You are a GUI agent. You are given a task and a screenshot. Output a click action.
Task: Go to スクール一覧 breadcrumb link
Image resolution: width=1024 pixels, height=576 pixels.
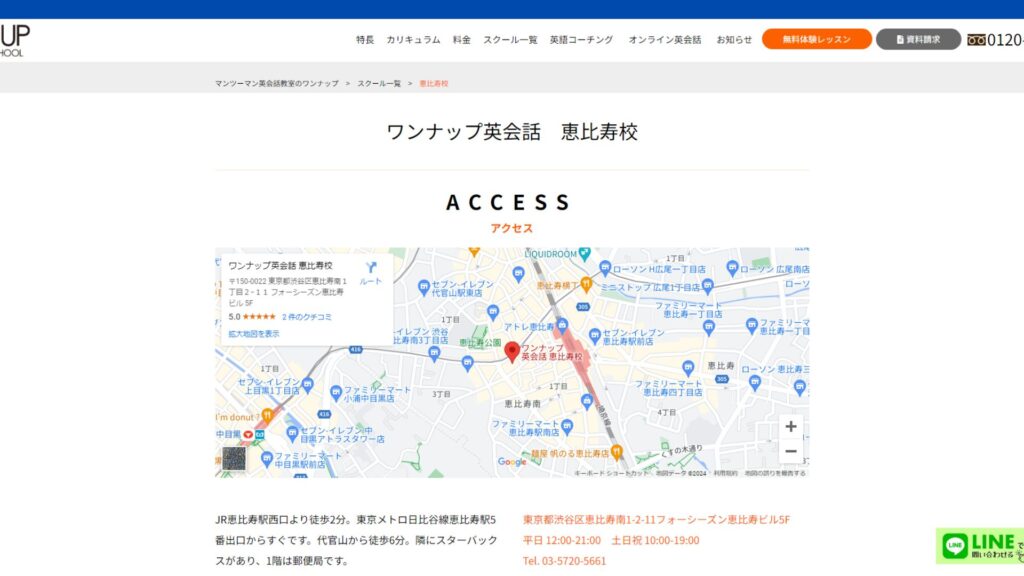[379, 84]
